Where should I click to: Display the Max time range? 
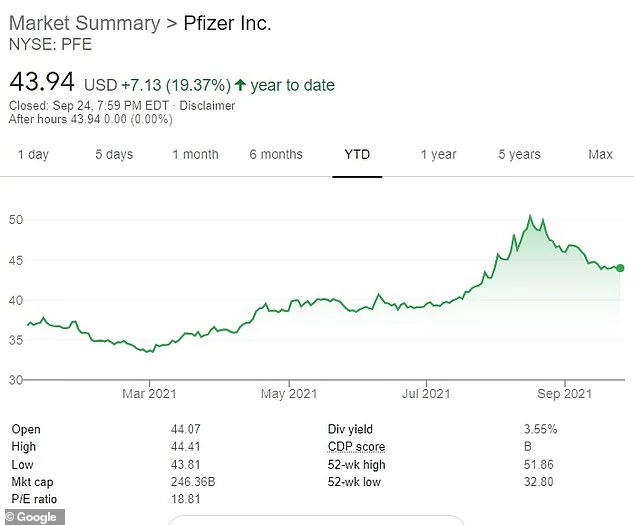pos(600,154)
